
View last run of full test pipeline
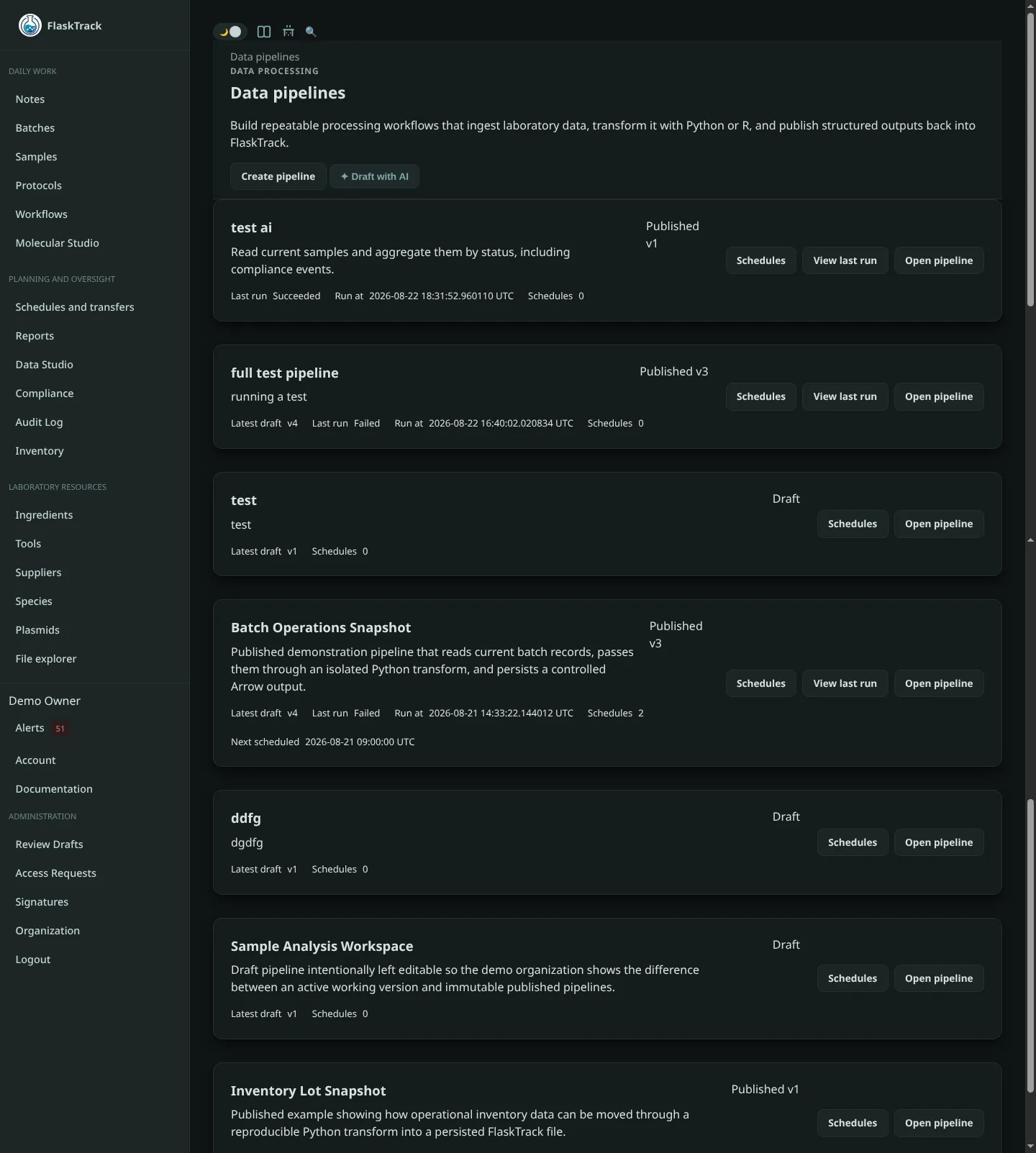click(845, 396)
